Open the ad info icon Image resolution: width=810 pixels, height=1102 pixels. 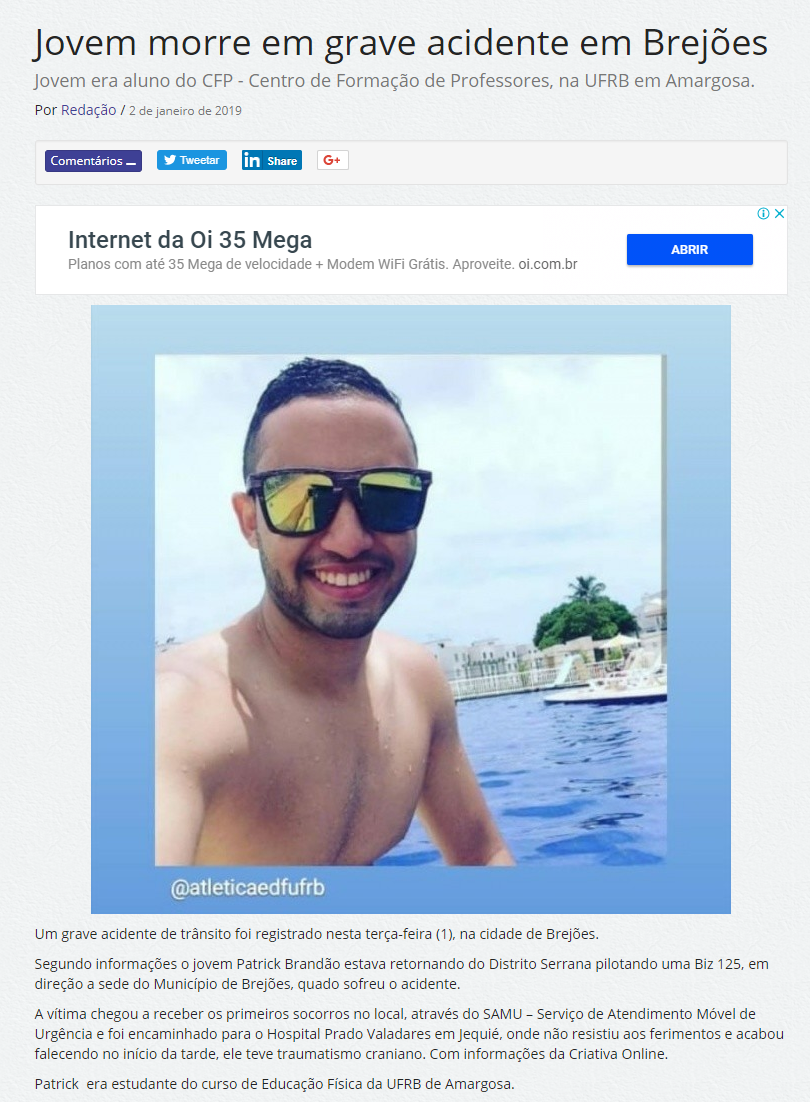point(763,214)
